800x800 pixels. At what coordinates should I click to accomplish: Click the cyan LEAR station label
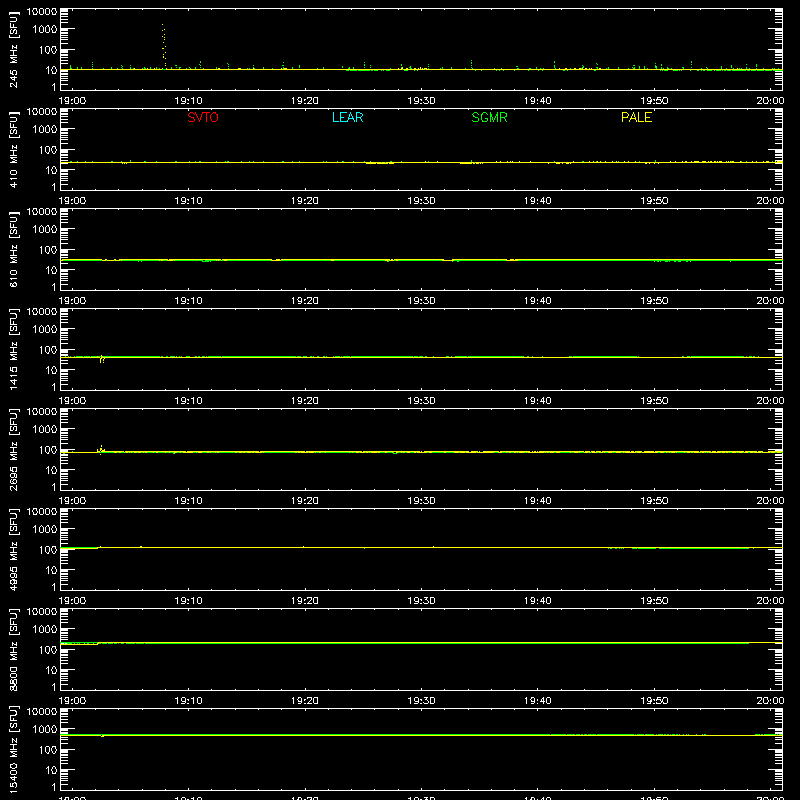pos(347,117)
